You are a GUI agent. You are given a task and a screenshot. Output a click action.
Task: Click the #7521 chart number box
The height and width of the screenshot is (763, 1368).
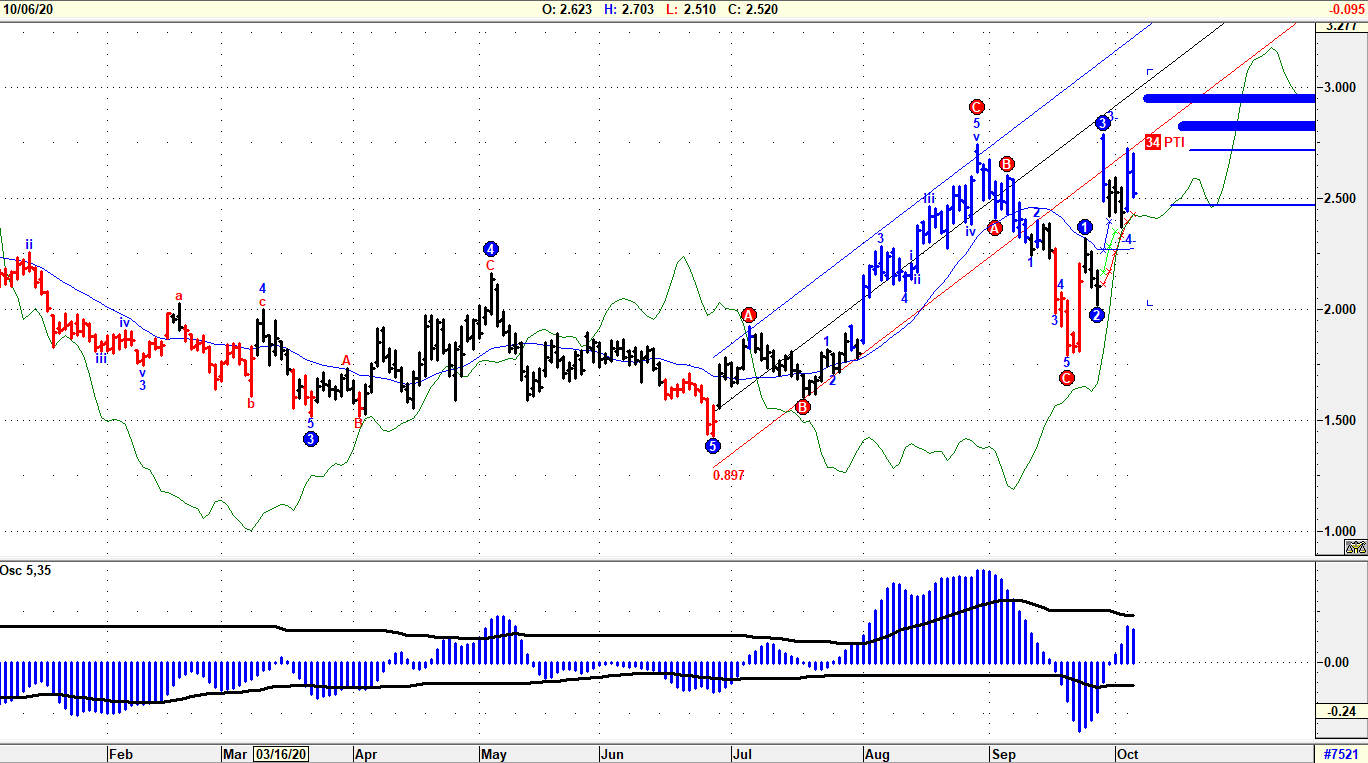(1341, 754)
